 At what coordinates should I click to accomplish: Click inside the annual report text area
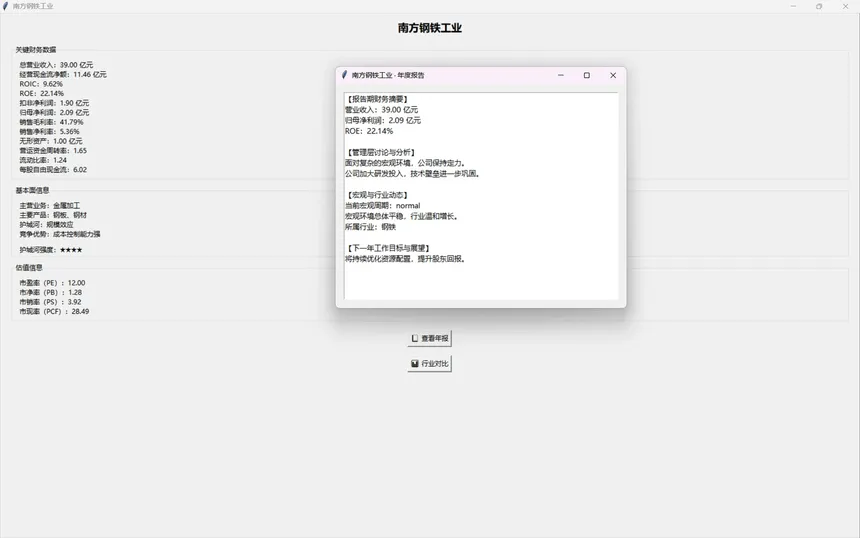click(481, 196)
